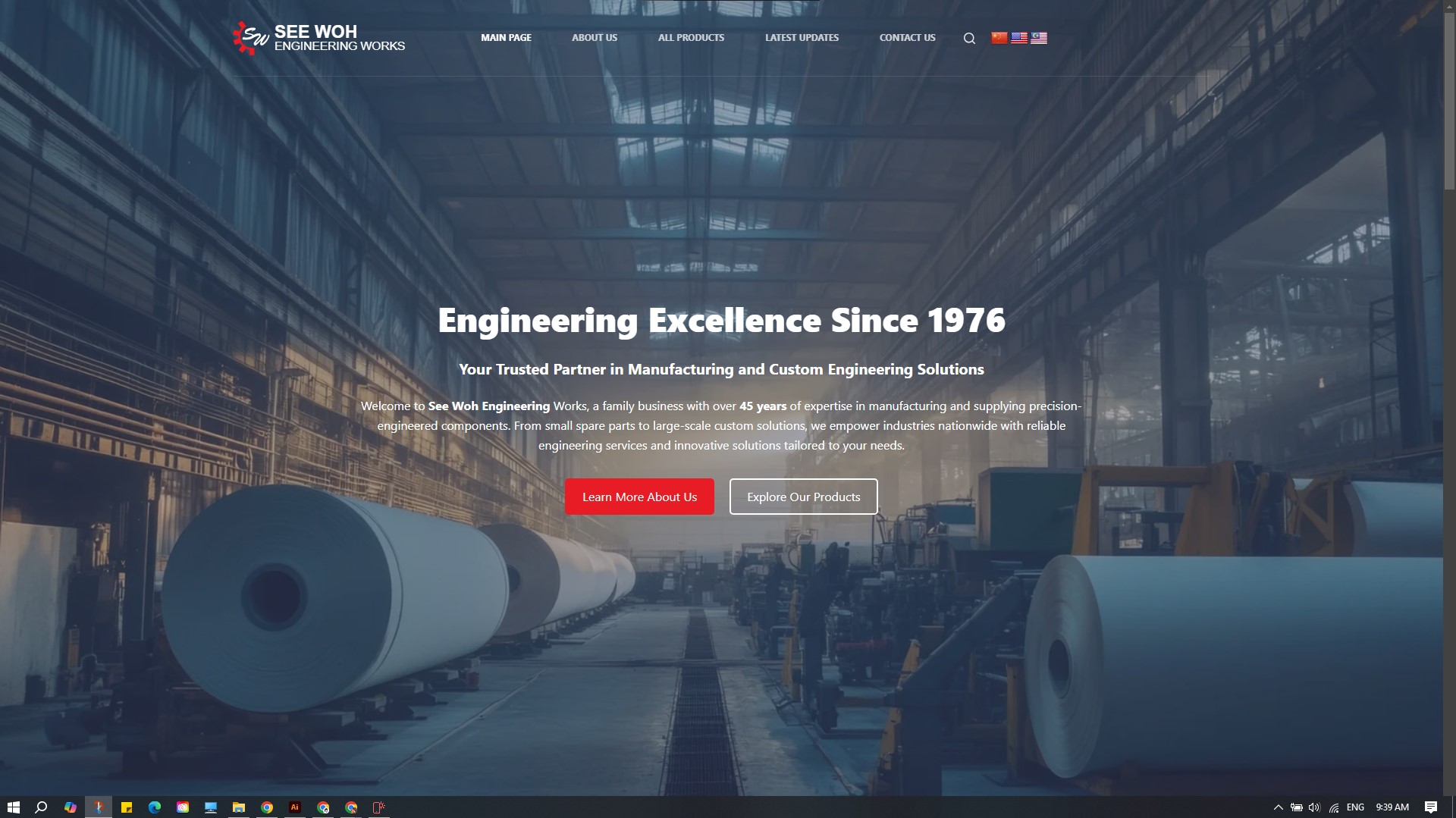Open Sticky Notes from the taskbar
1456x818 pixels.
click(127, 807)
